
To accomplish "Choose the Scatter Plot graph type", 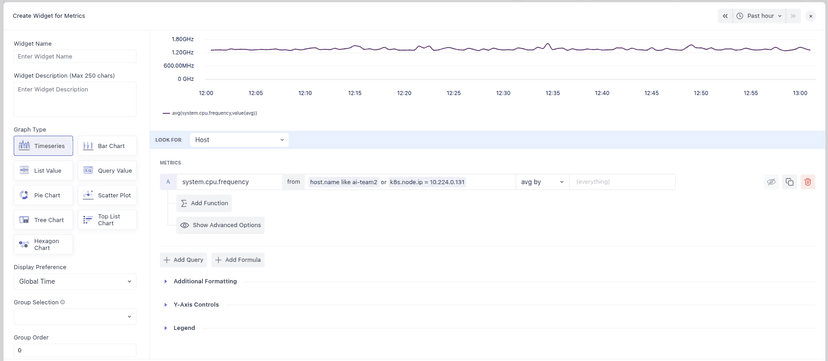I will point(107,195).
